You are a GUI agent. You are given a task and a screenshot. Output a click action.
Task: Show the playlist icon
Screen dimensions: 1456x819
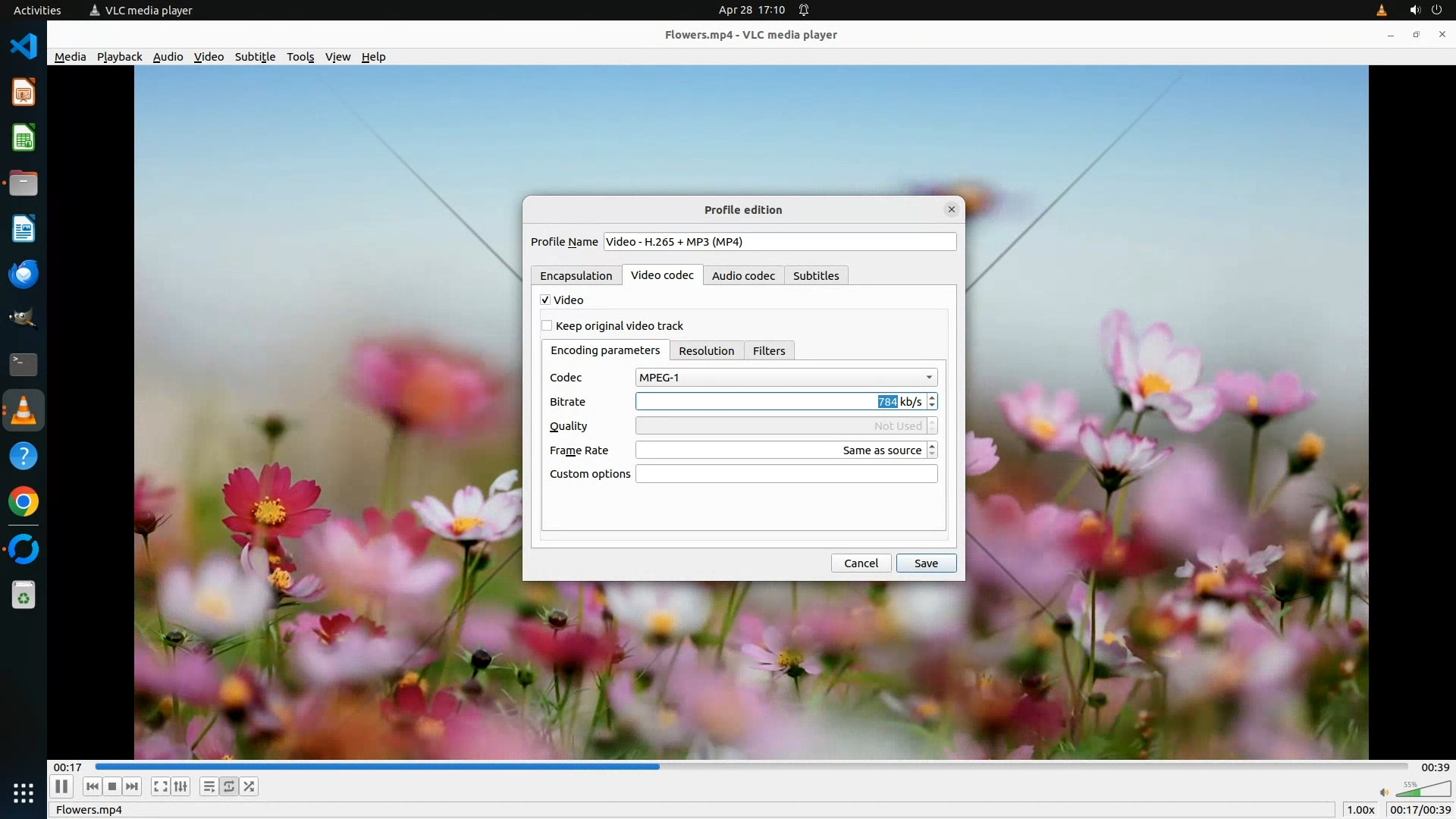(209, 786)
